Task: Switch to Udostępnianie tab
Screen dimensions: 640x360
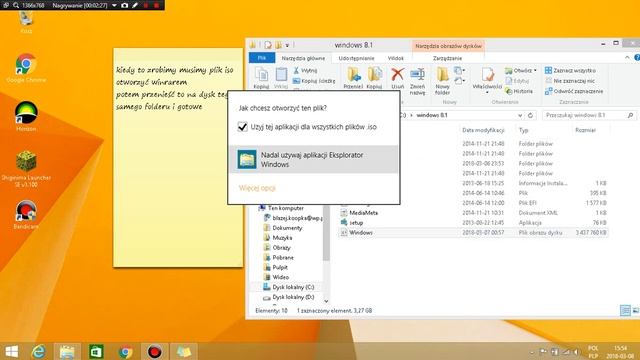Action: pyautogui.click(x=356, y=58)
